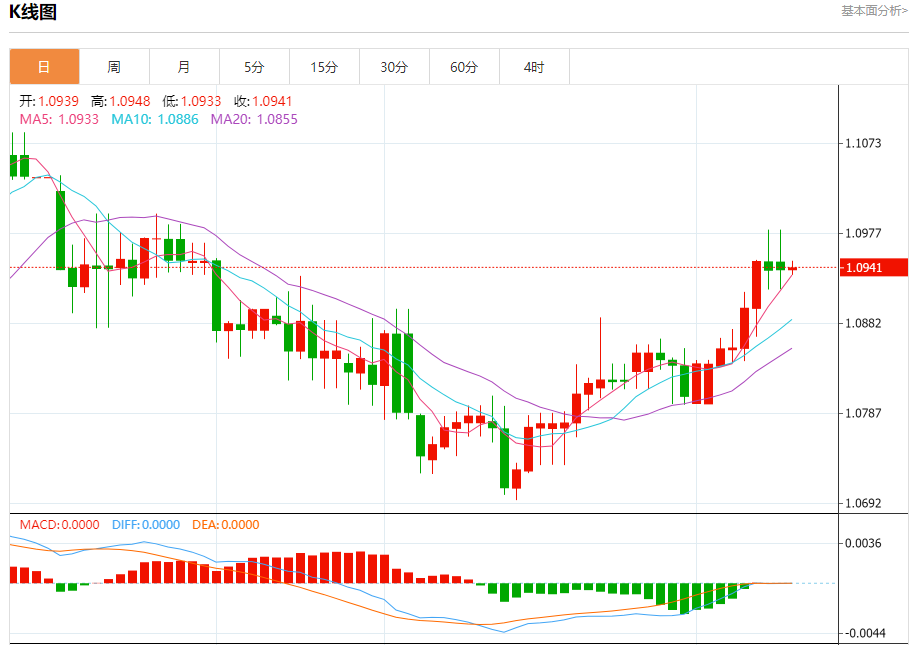
Task: Switch to the 月 monthly tab
Action: pos(185,67)
